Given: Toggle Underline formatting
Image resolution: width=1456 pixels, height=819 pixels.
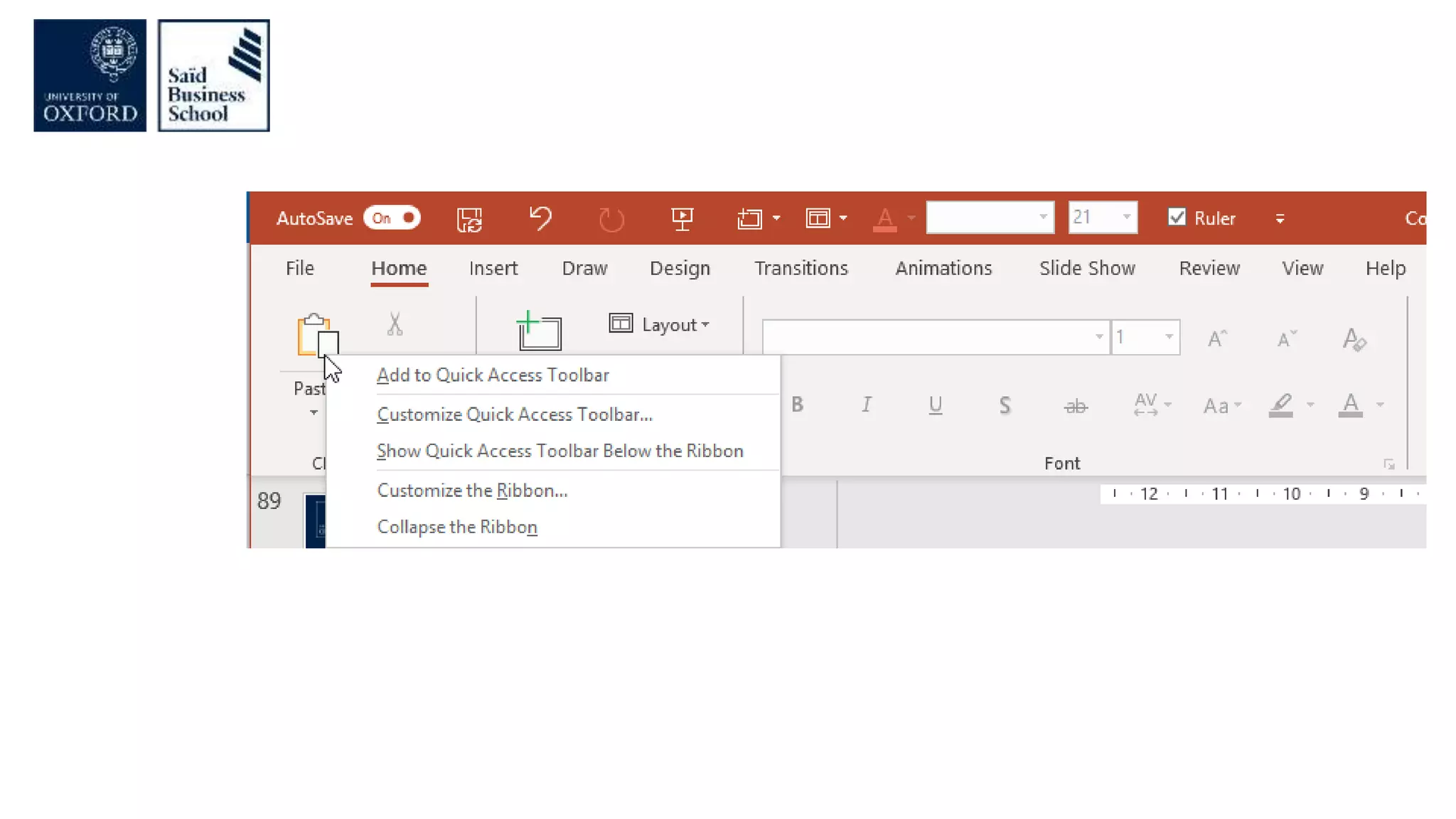Looking at the screenshot, I should tap(935, 405).
